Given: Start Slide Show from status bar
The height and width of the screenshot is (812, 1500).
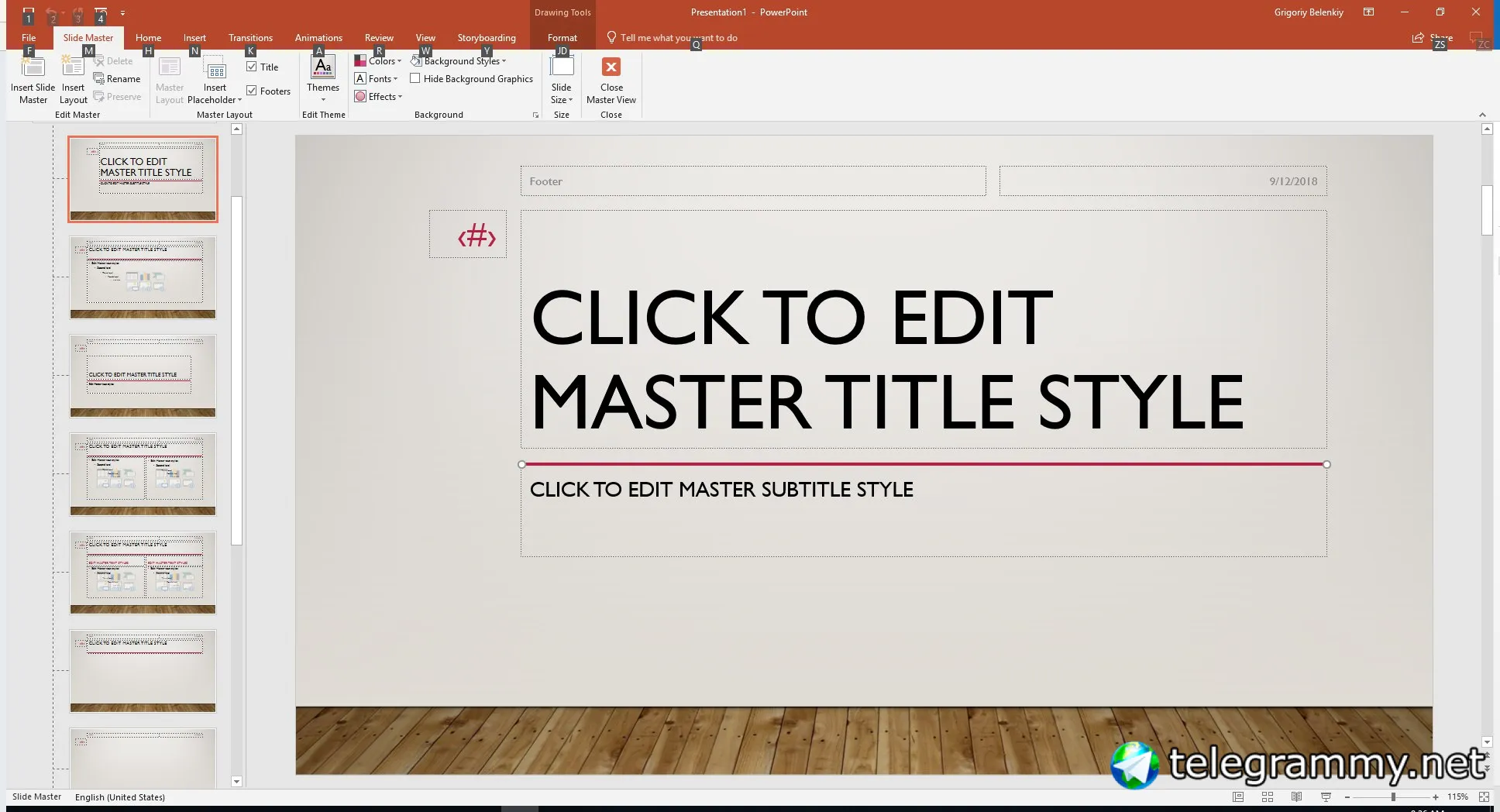Looking at the screenshot, I should point(1326,797).
